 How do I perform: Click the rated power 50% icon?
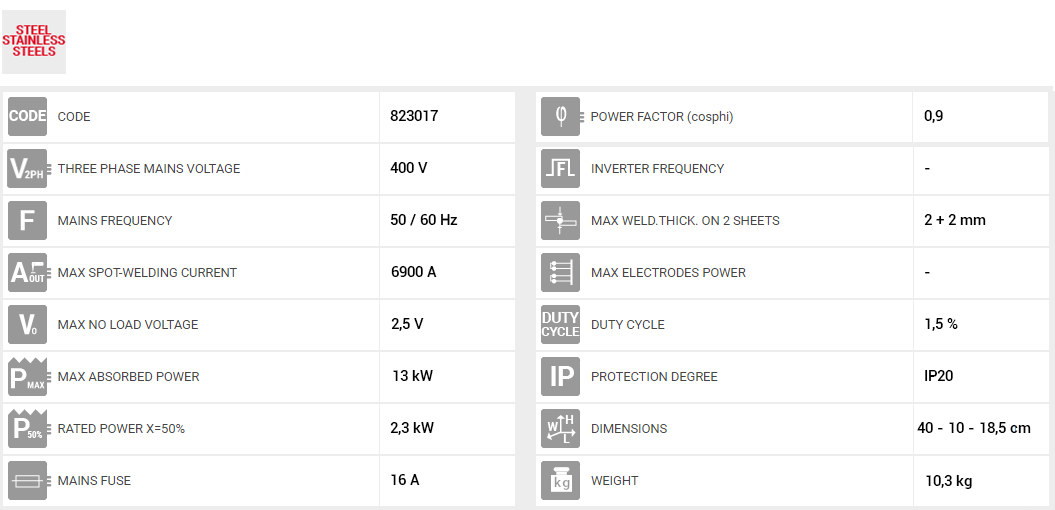point(27,428)
